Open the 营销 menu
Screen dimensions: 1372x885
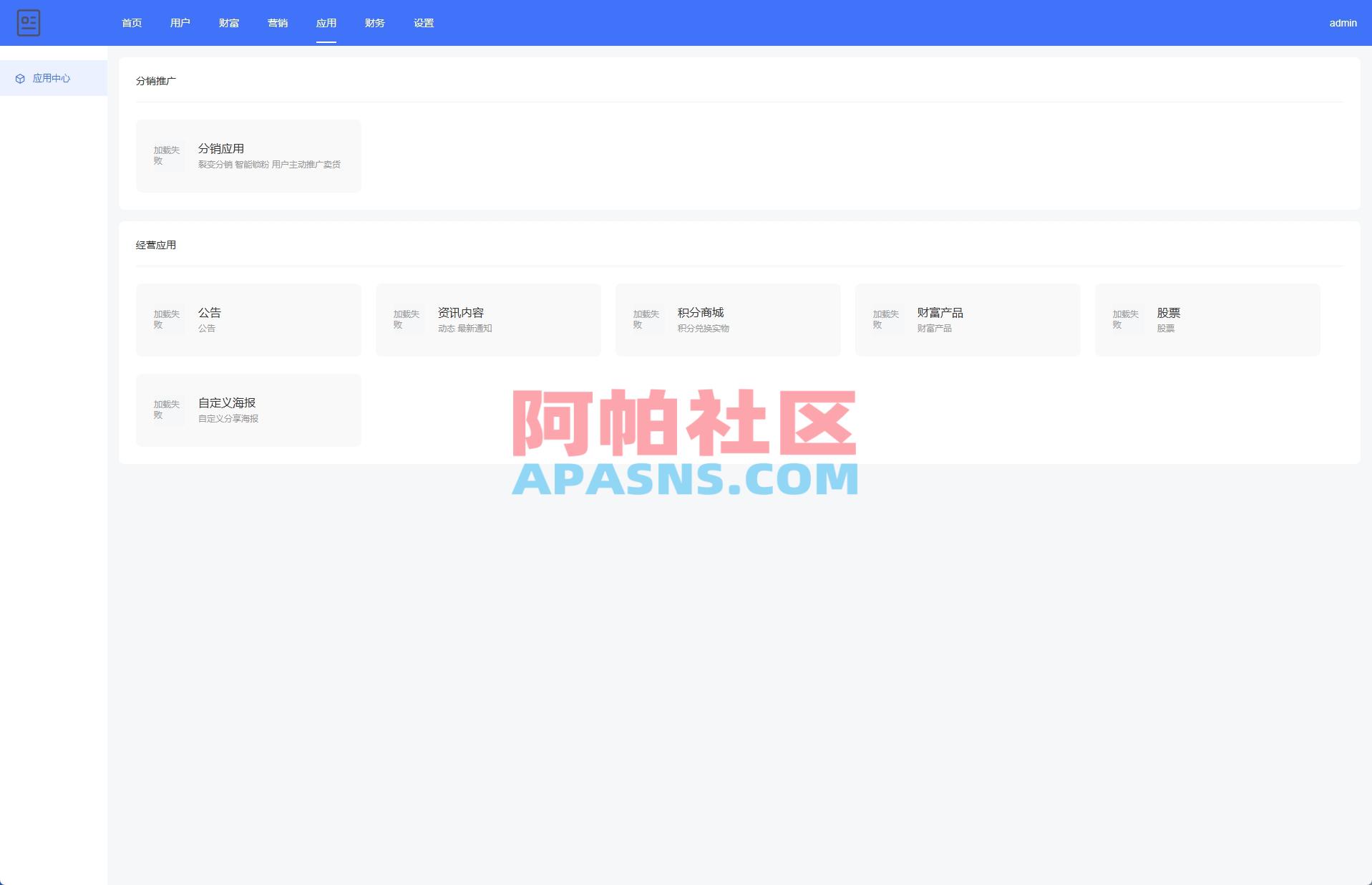coord(278,23)
